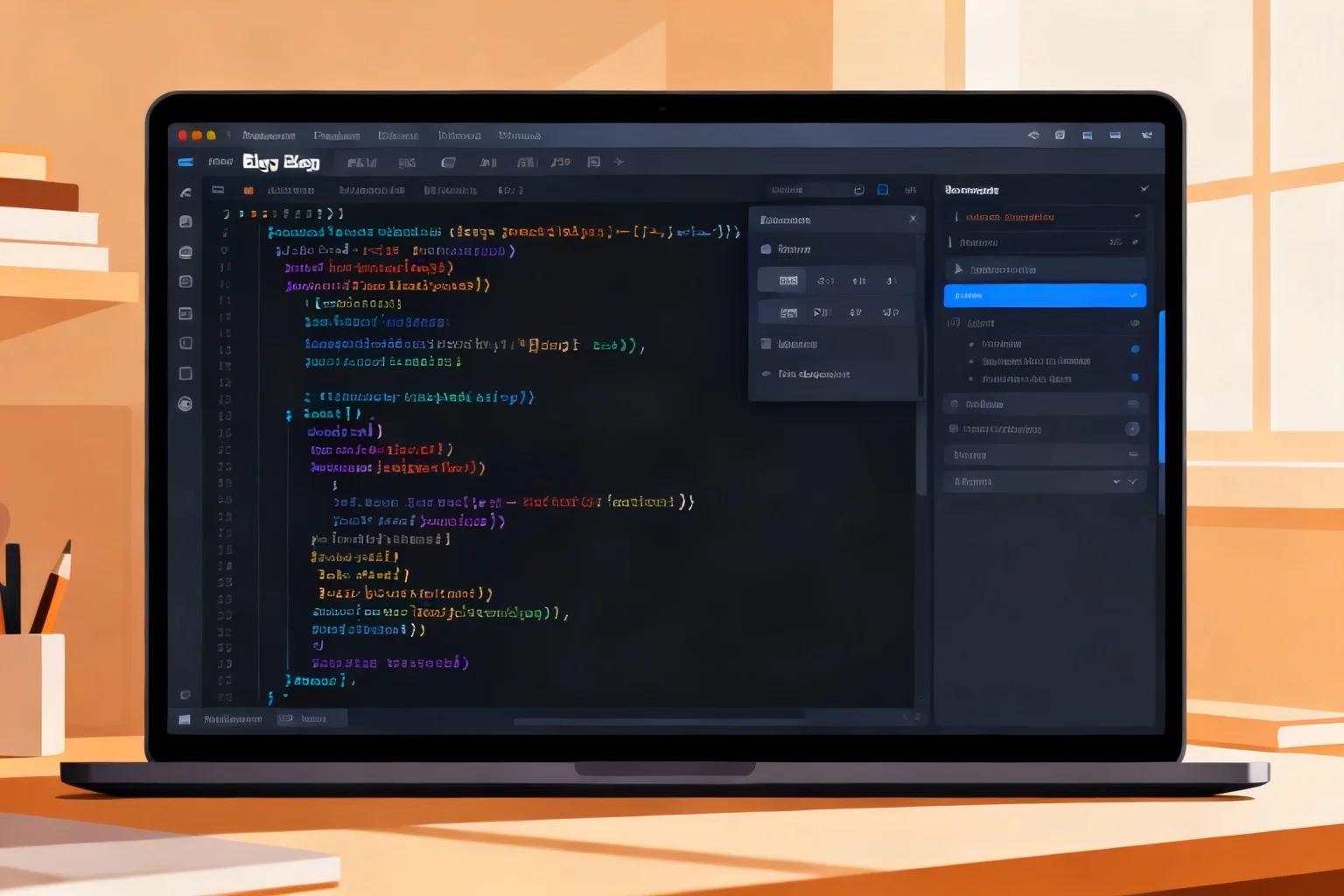This screenshot has width=1344, height=896.
Task: Select the blue highlighted row in the right panel
Action: pyautogui.click(x=1045, y=296)
